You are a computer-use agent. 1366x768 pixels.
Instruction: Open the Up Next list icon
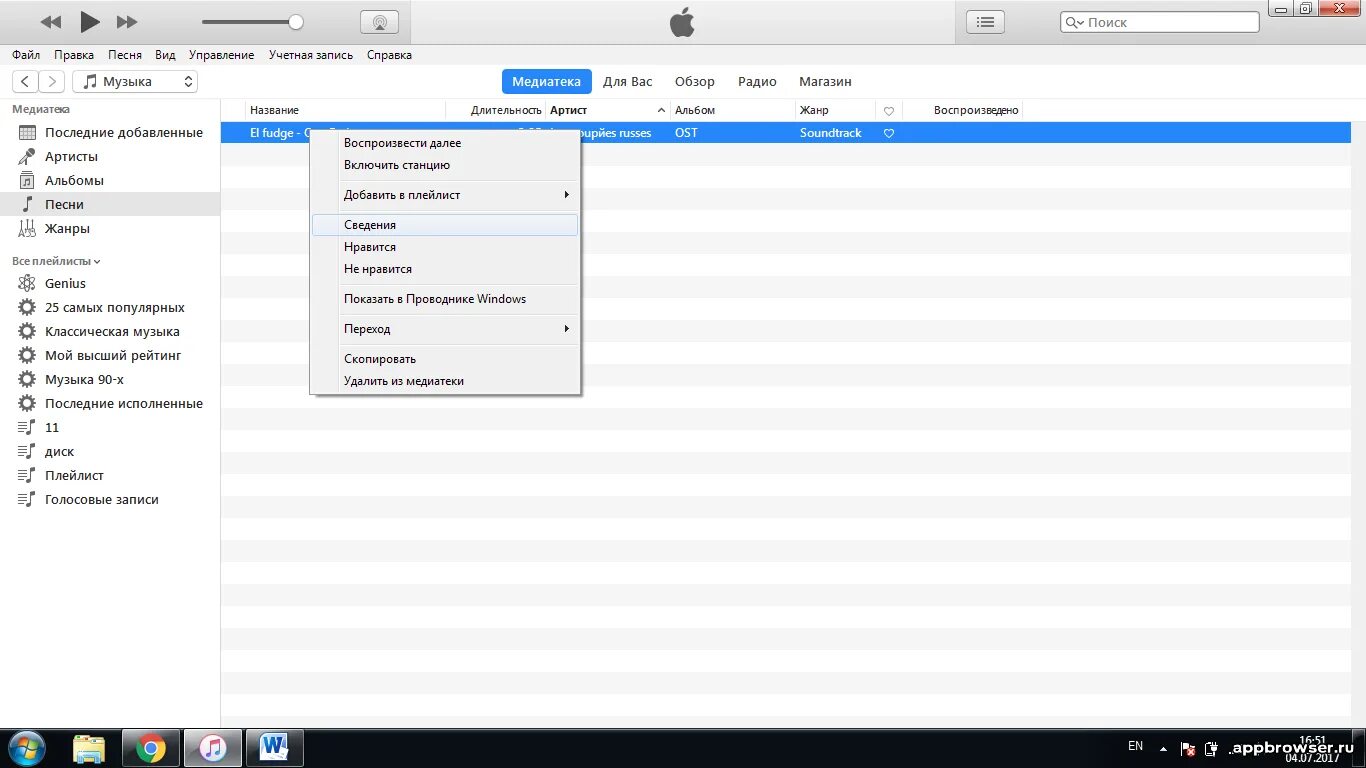985,22
